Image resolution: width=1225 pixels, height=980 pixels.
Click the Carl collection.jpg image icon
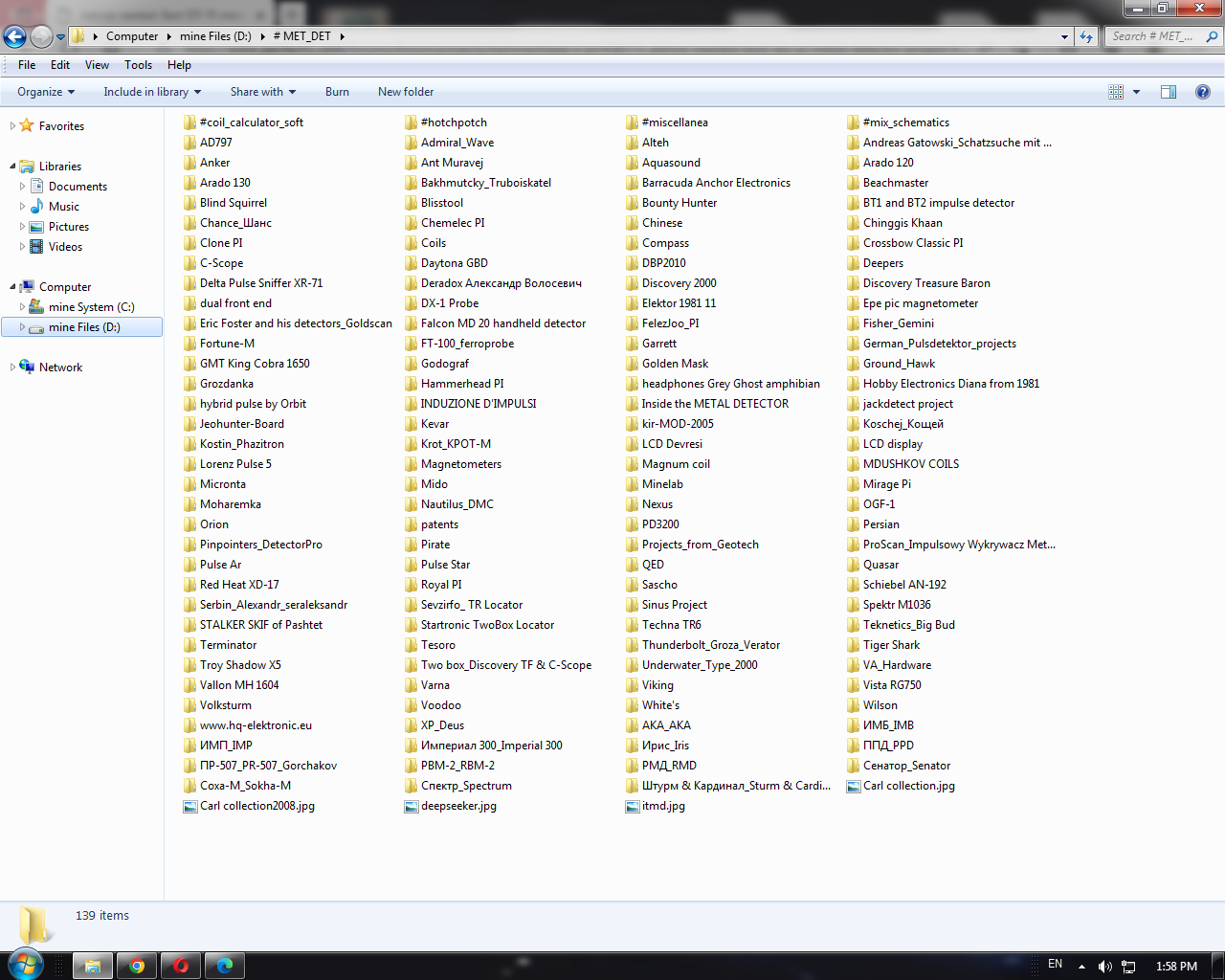854,786
